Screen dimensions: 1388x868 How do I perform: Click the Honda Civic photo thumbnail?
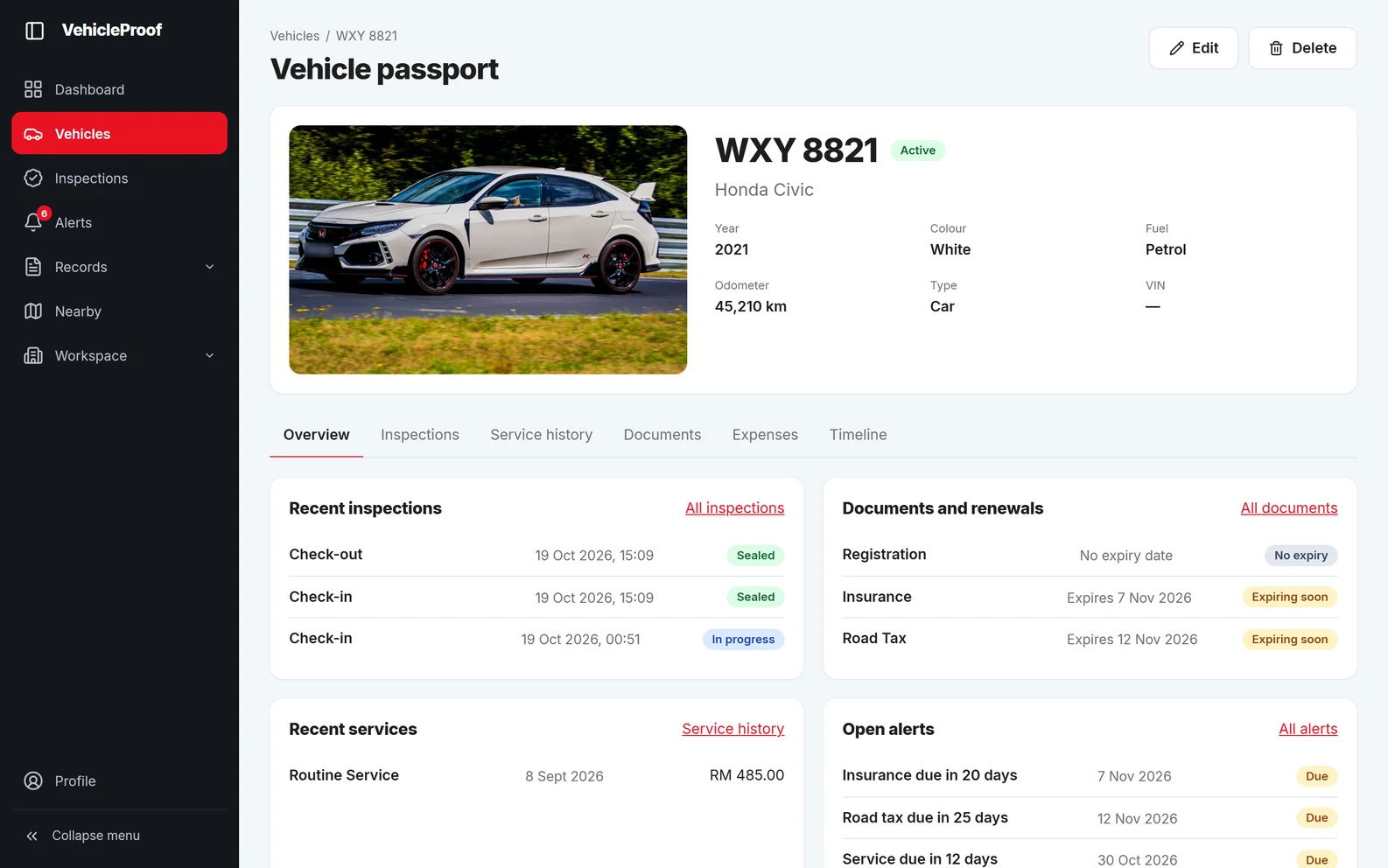click(x=488, y=249)
